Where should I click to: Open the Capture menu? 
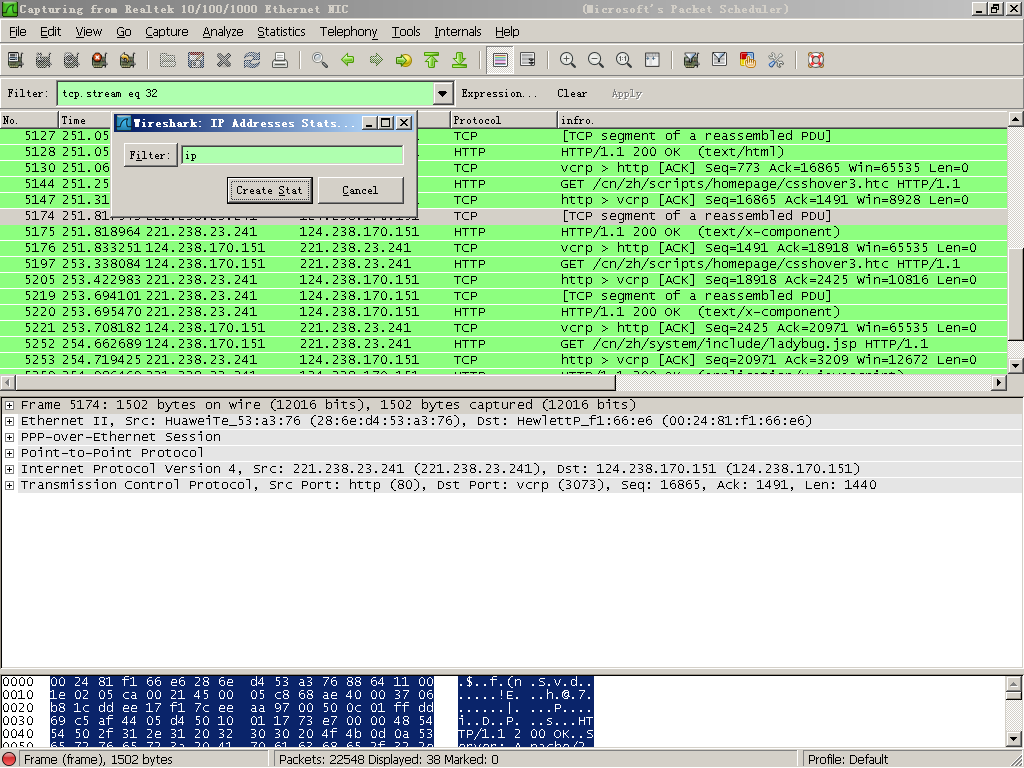pyautogui.click(x=167, y=31)
